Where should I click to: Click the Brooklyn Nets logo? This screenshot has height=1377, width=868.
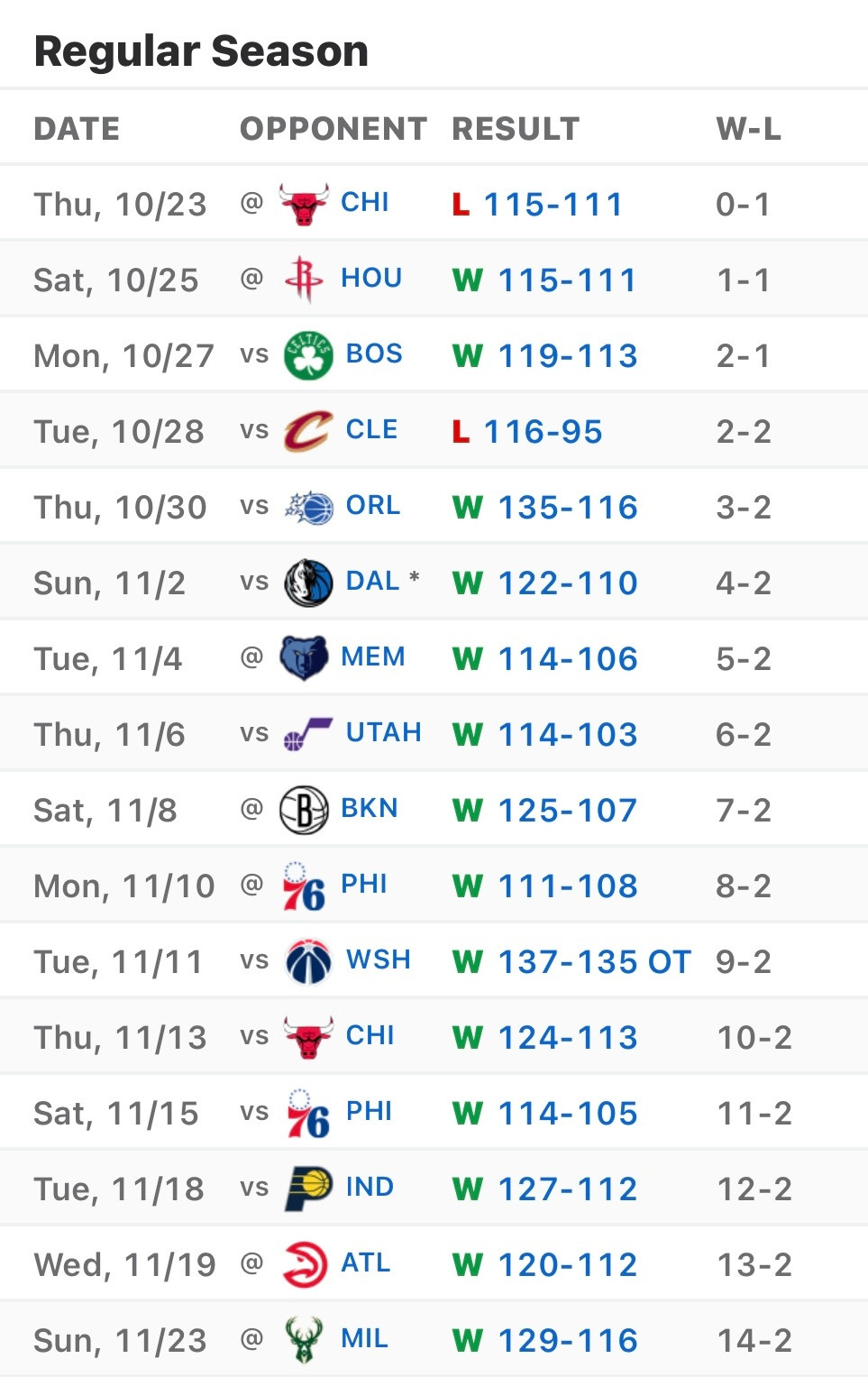[304, 810]
